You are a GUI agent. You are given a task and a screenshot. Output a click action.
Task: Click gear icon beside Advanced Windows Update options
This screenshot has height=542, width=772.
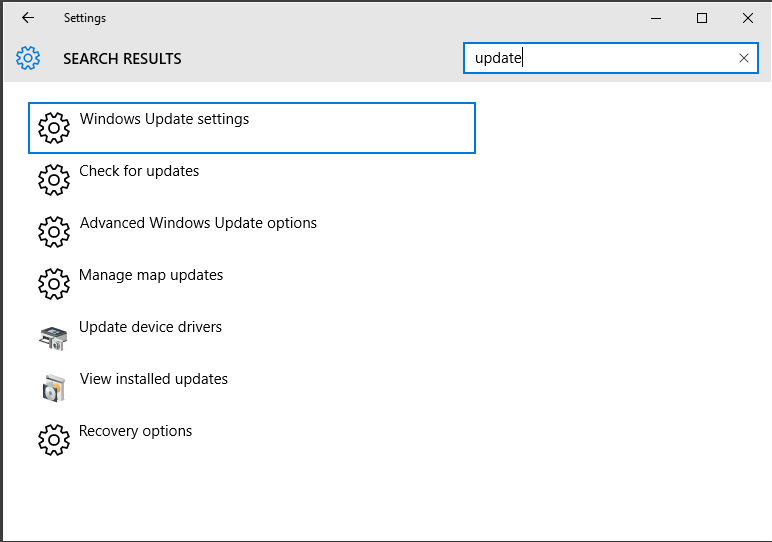(54, 232)
